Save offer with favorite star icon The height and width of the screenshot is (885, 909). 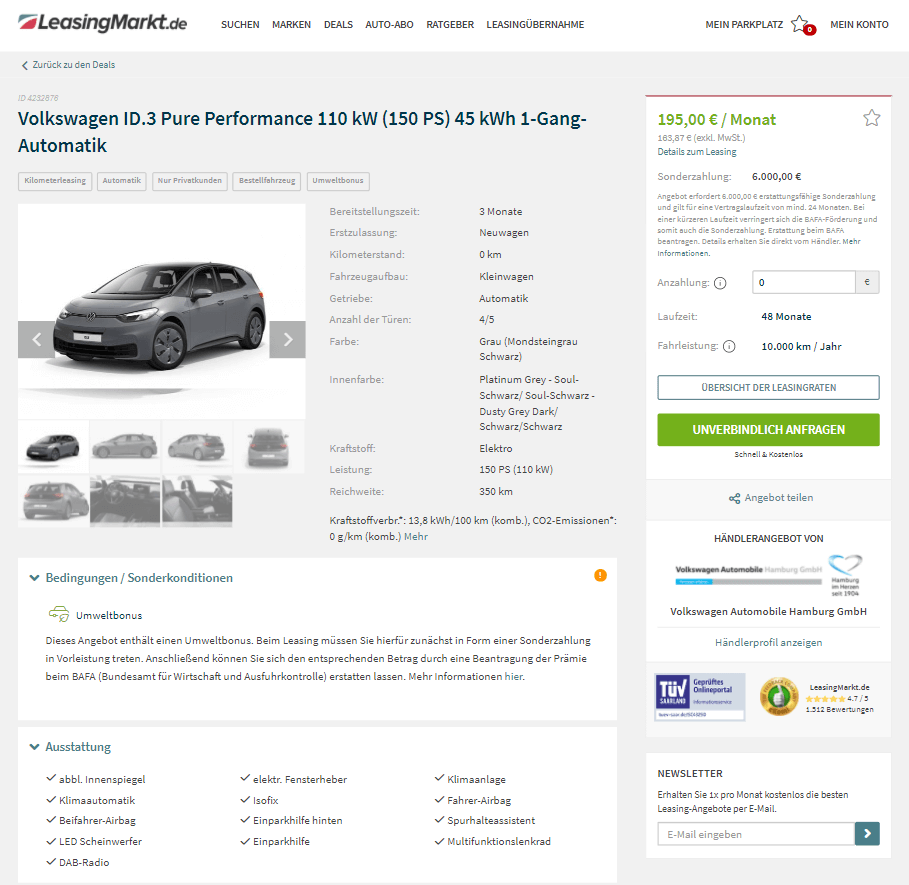(871, 118)
